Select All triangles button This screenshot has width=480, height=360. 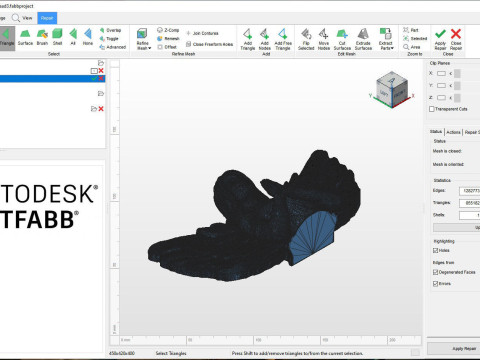(x=73, y=38)
